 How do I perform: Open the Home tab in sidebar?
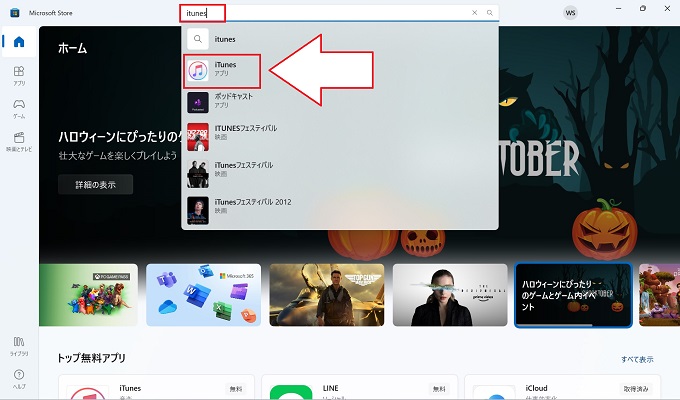tap(19, 42)
